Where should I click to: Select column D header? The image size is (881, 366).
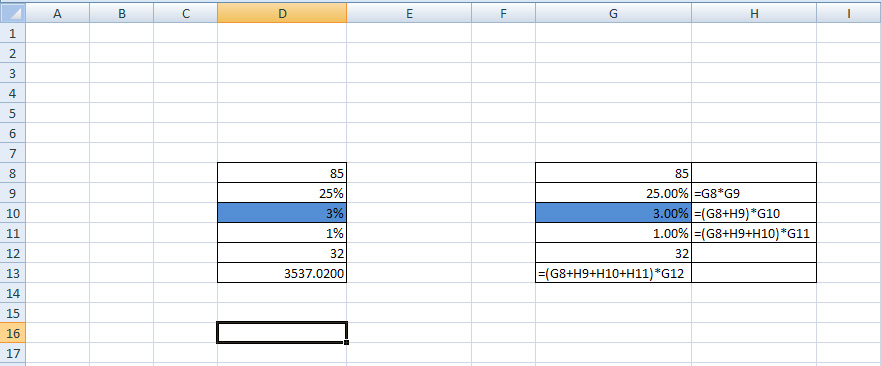282,14
